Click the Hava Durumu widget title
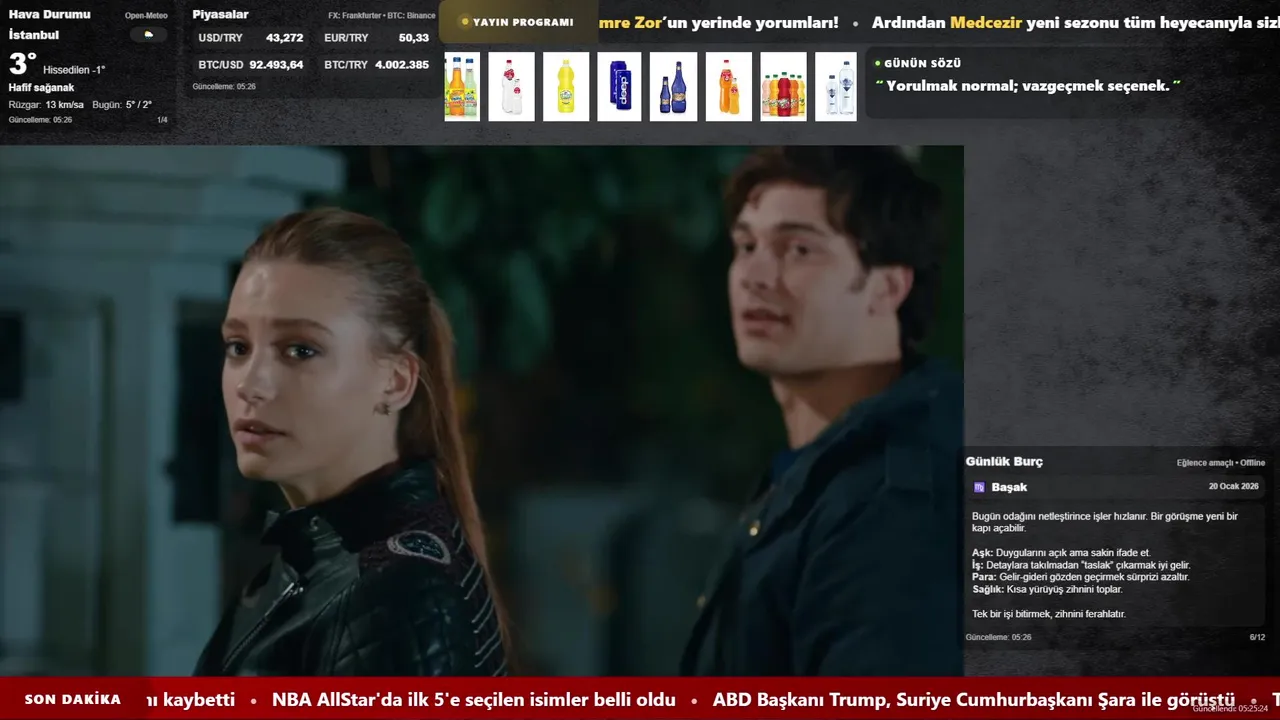The image size is (1280, 720). coord(49,15)
